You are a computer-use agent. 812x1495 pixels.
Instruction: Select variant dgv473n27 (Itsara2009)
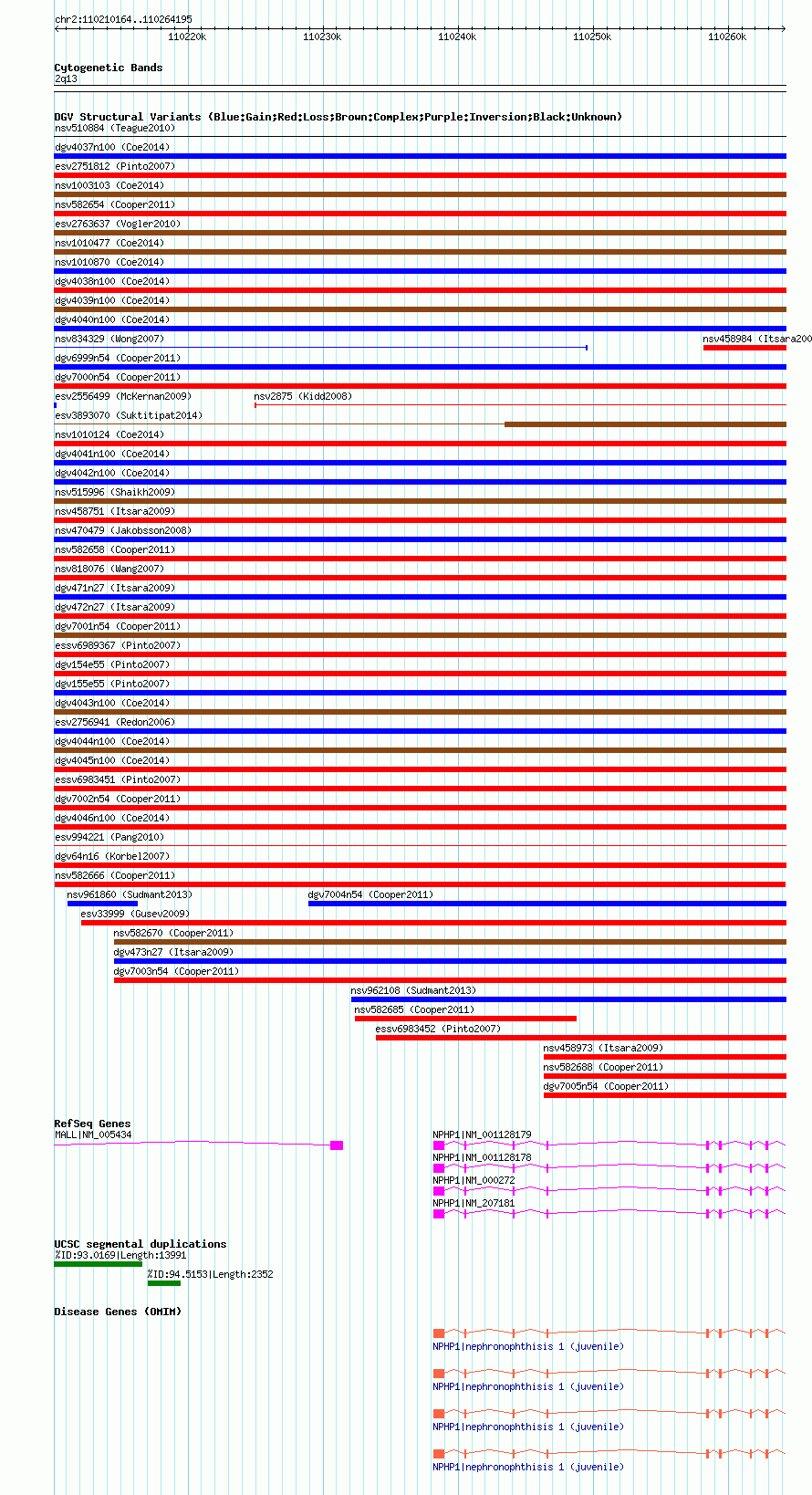coord(173,952)
